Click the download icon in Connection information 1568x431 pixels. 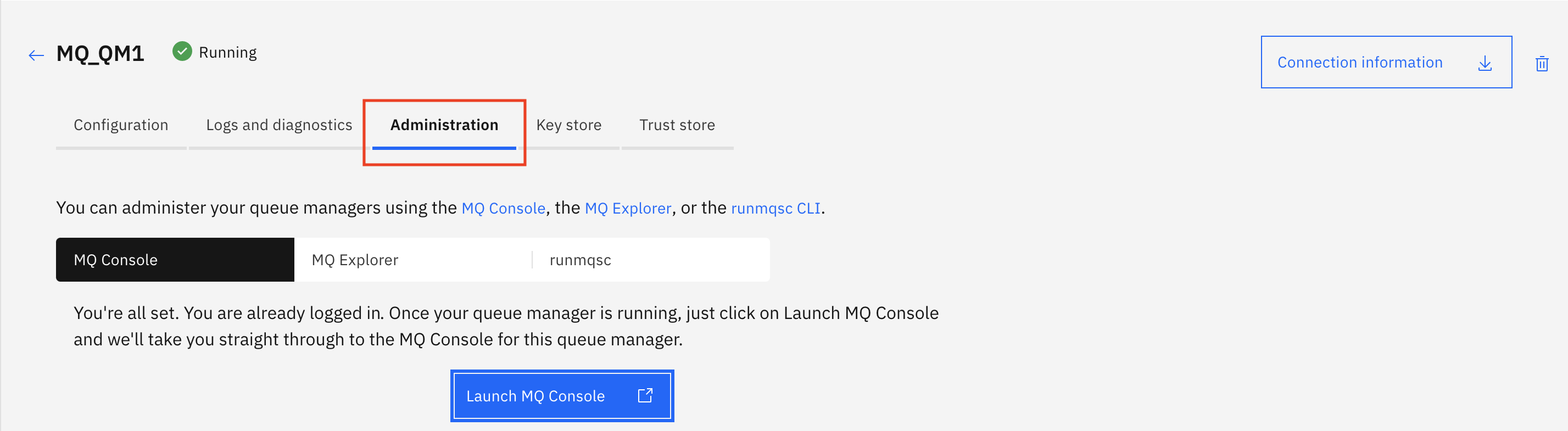1485,63
